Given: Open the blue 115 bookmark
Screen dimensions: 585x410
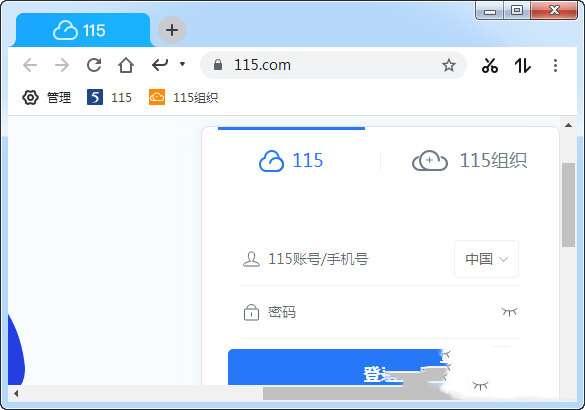Looking at the screenshot, I should coord(109,98).
